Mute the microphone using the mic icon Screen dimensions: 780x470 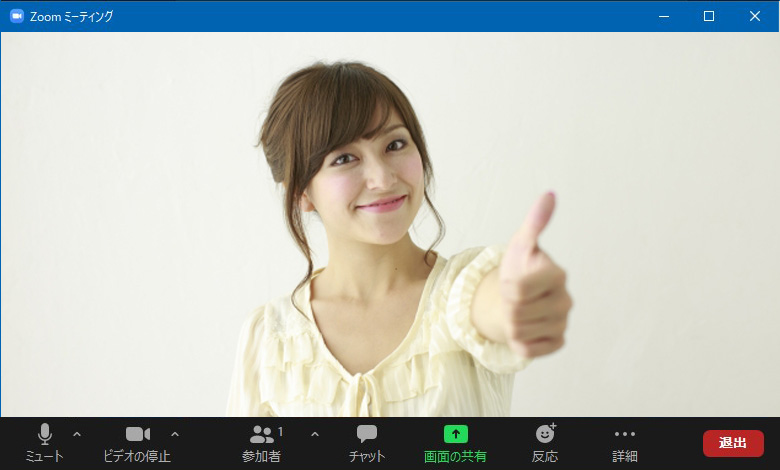pyautogui.click(x=44, y=434)
